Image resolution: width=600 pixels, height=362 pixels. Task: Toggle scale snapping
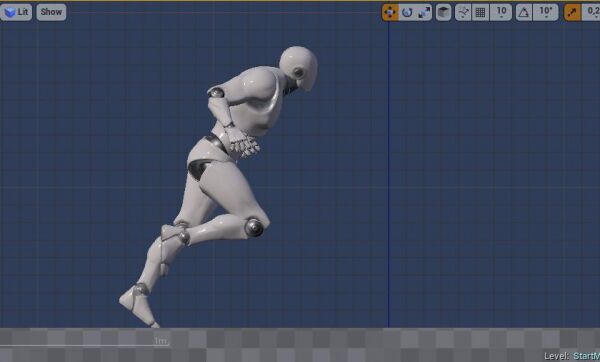click(x=572, y=13)
